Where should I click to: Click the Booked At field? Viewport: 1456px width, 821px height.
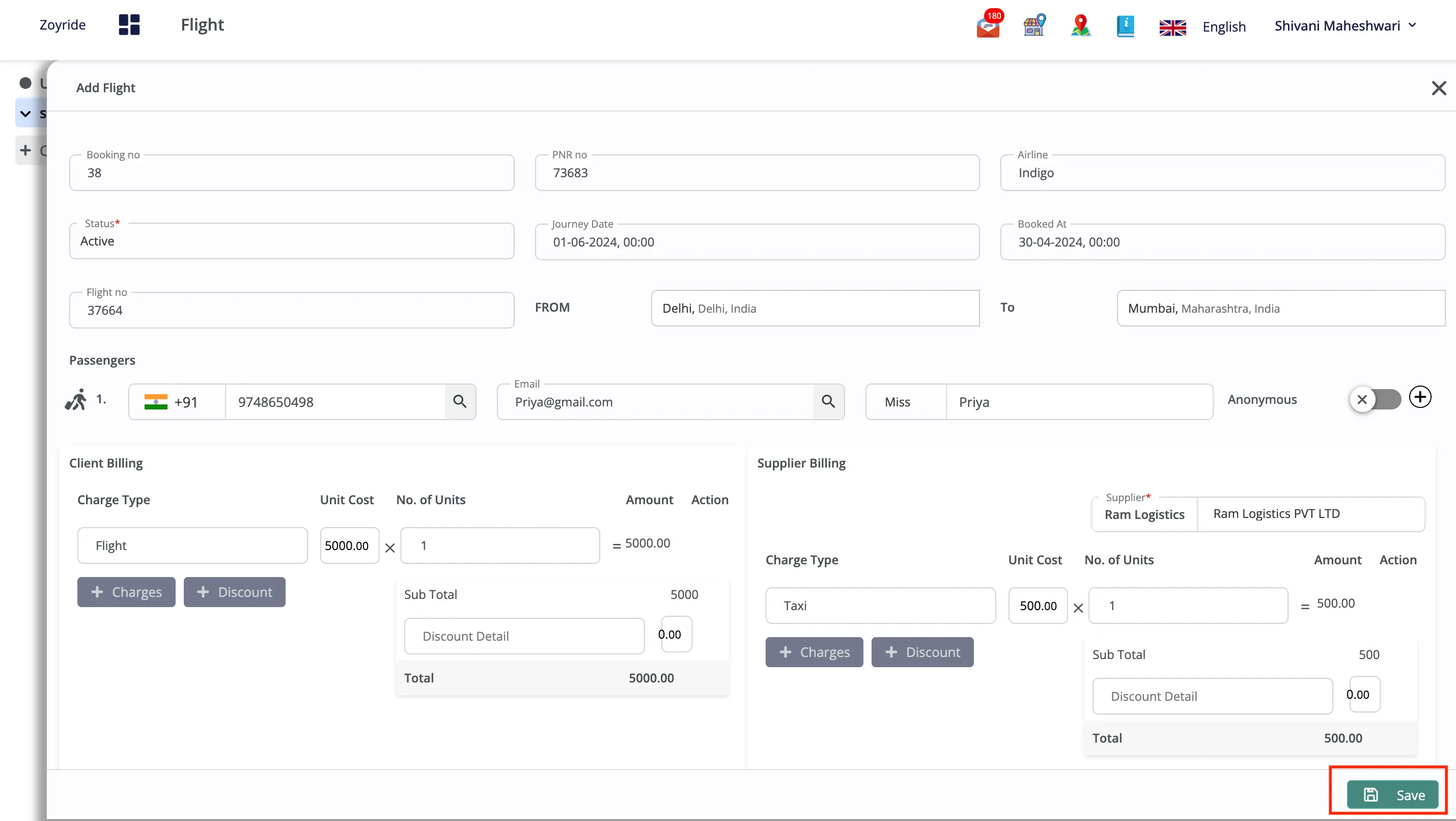pos(1222,241)
